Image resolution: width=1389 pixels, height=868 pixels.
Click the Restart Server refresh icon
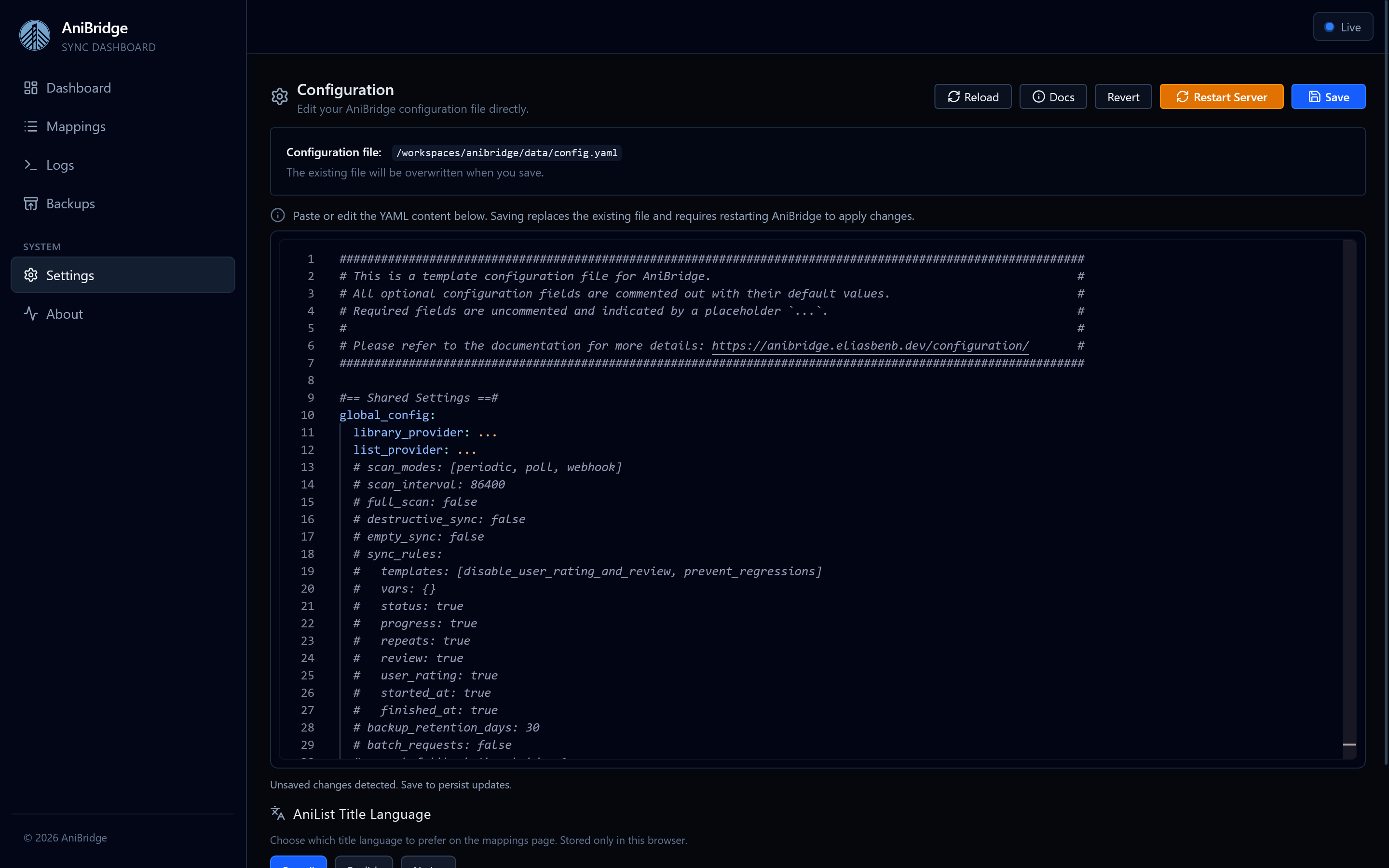click(x=1183, y=97)
